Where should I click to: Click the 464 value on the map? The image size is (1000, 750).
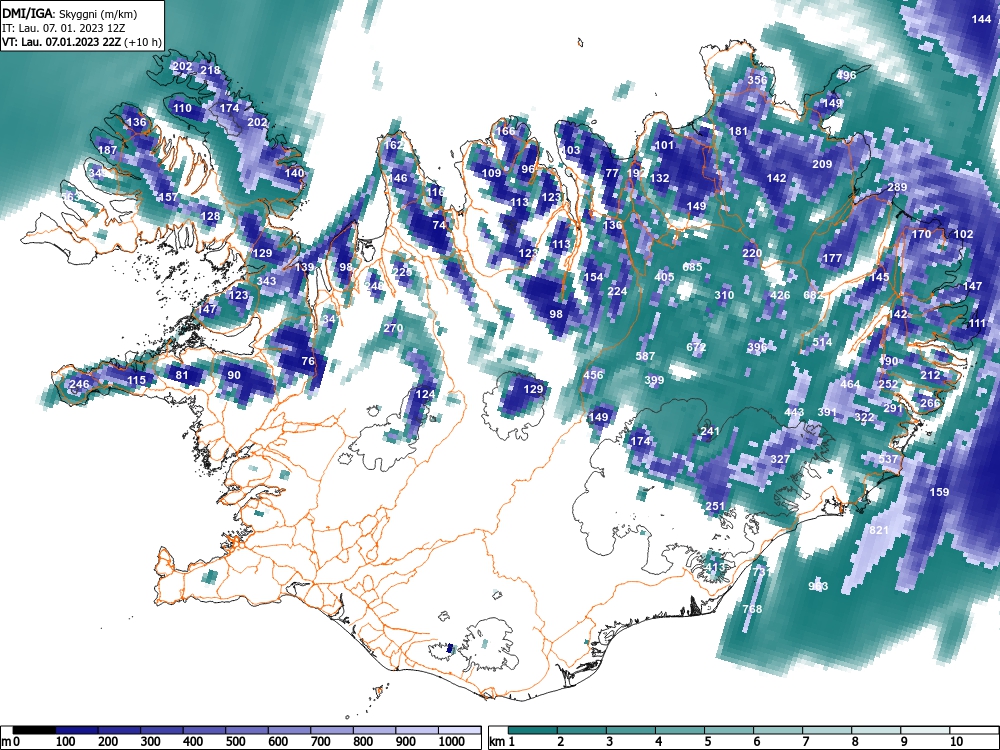click(850, 385)
